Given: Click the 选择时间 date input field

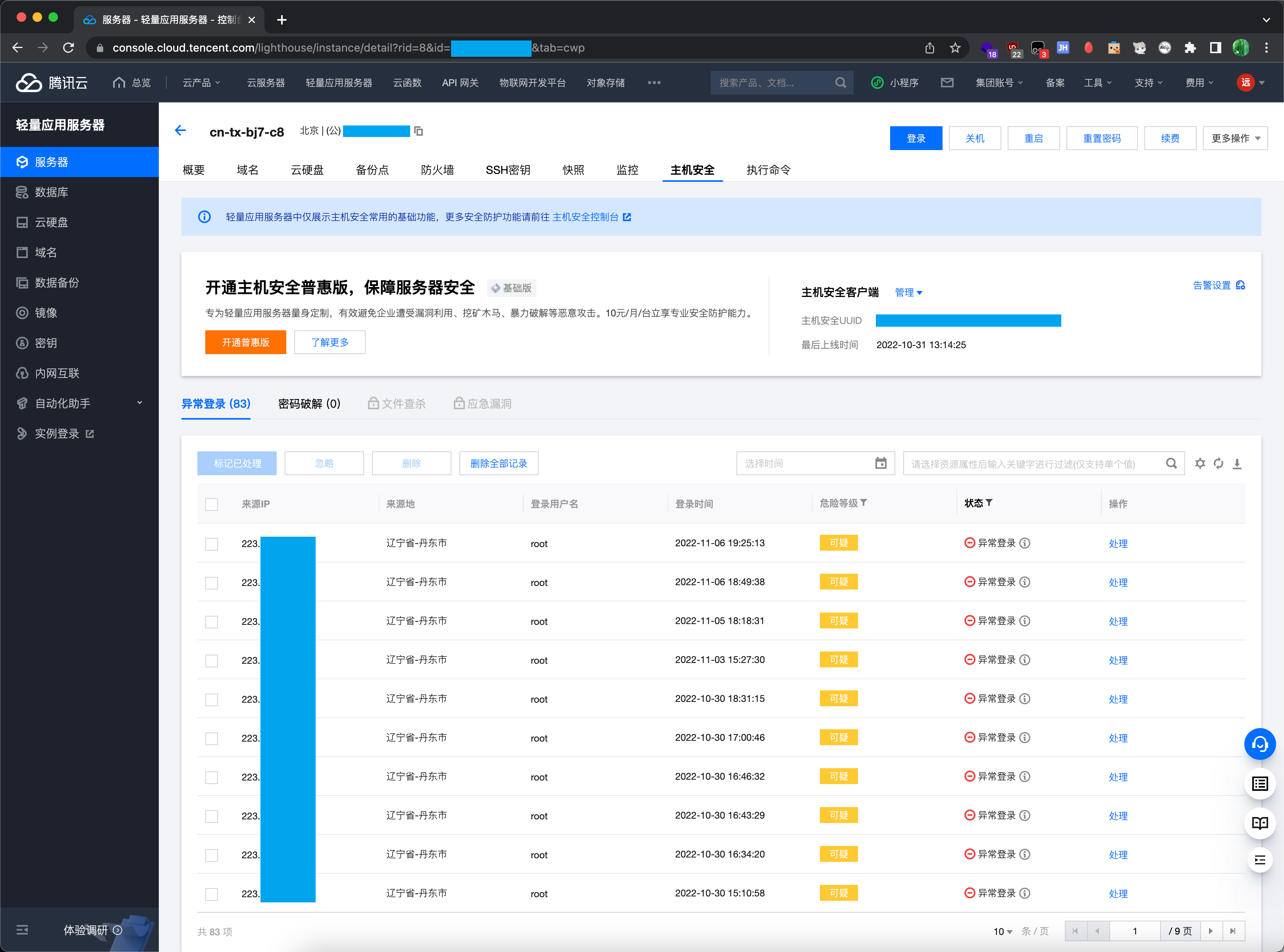Looking at the screenshot, I should [x=815, y=463].
